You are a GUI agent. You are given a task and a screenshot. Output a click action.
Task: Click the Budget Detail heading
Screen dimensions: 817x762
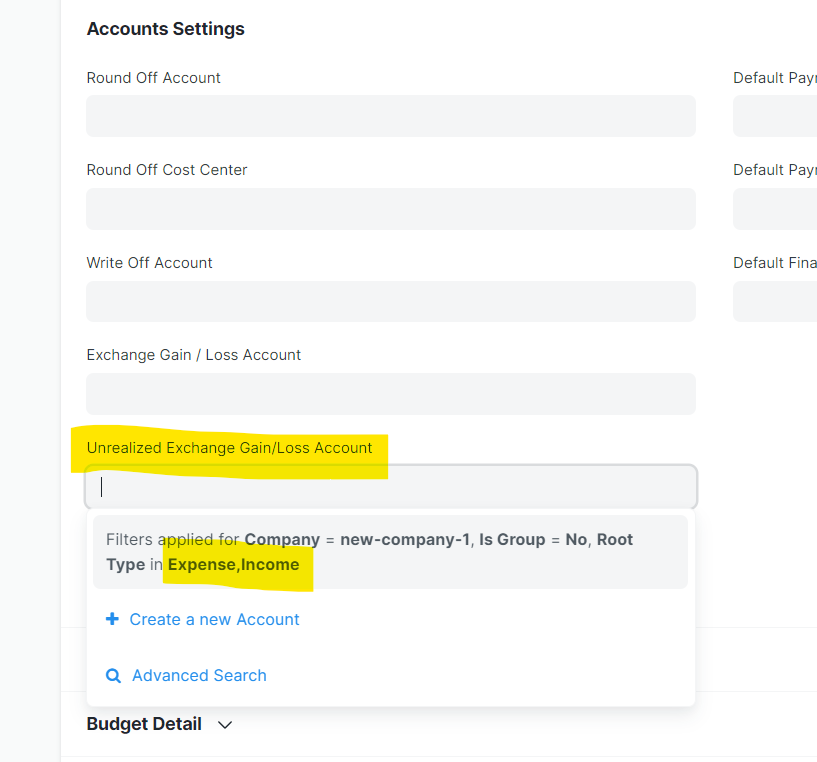pyautogui.click(x=143, y=723)
